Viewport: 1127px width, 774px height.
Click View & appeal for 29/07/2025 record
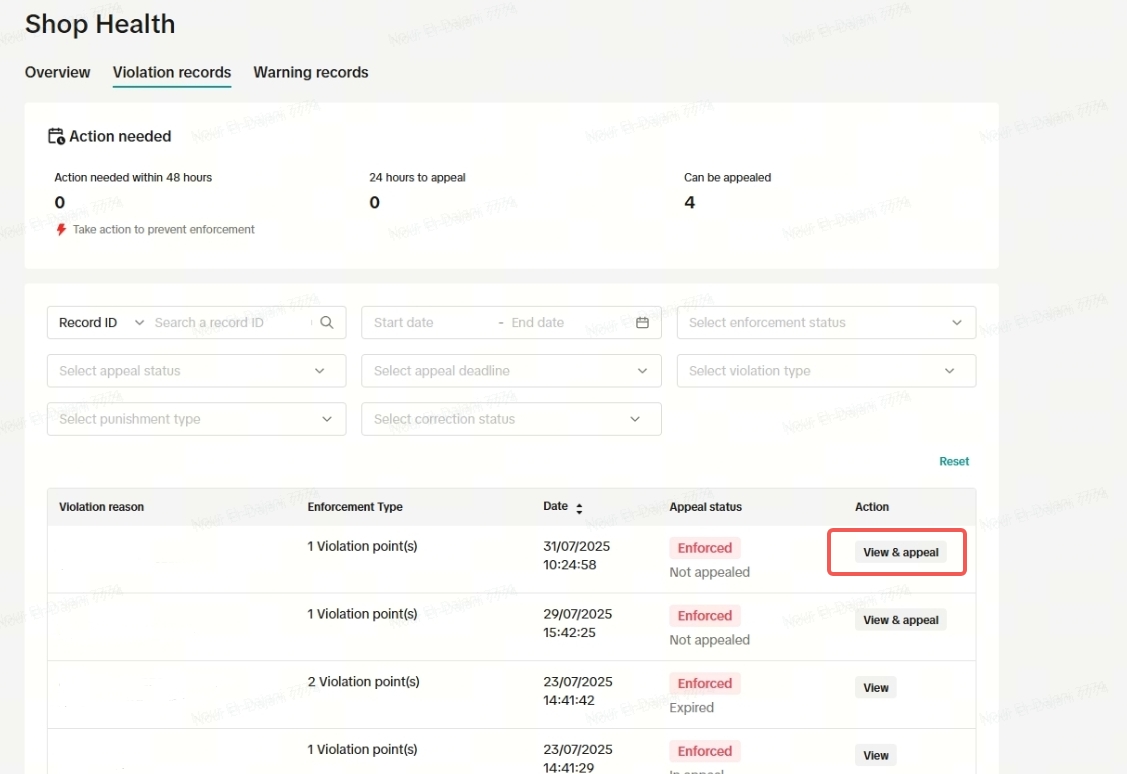point(900,620)
